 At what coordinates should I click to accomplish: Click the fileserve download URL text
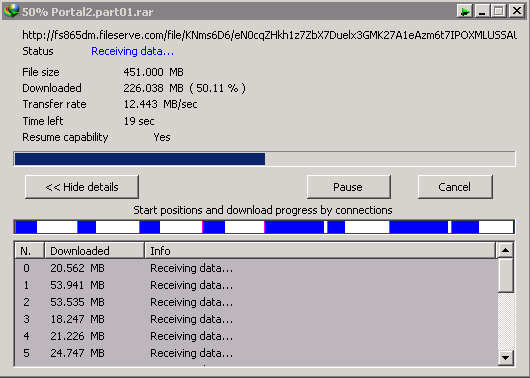(x=269, y=35)
